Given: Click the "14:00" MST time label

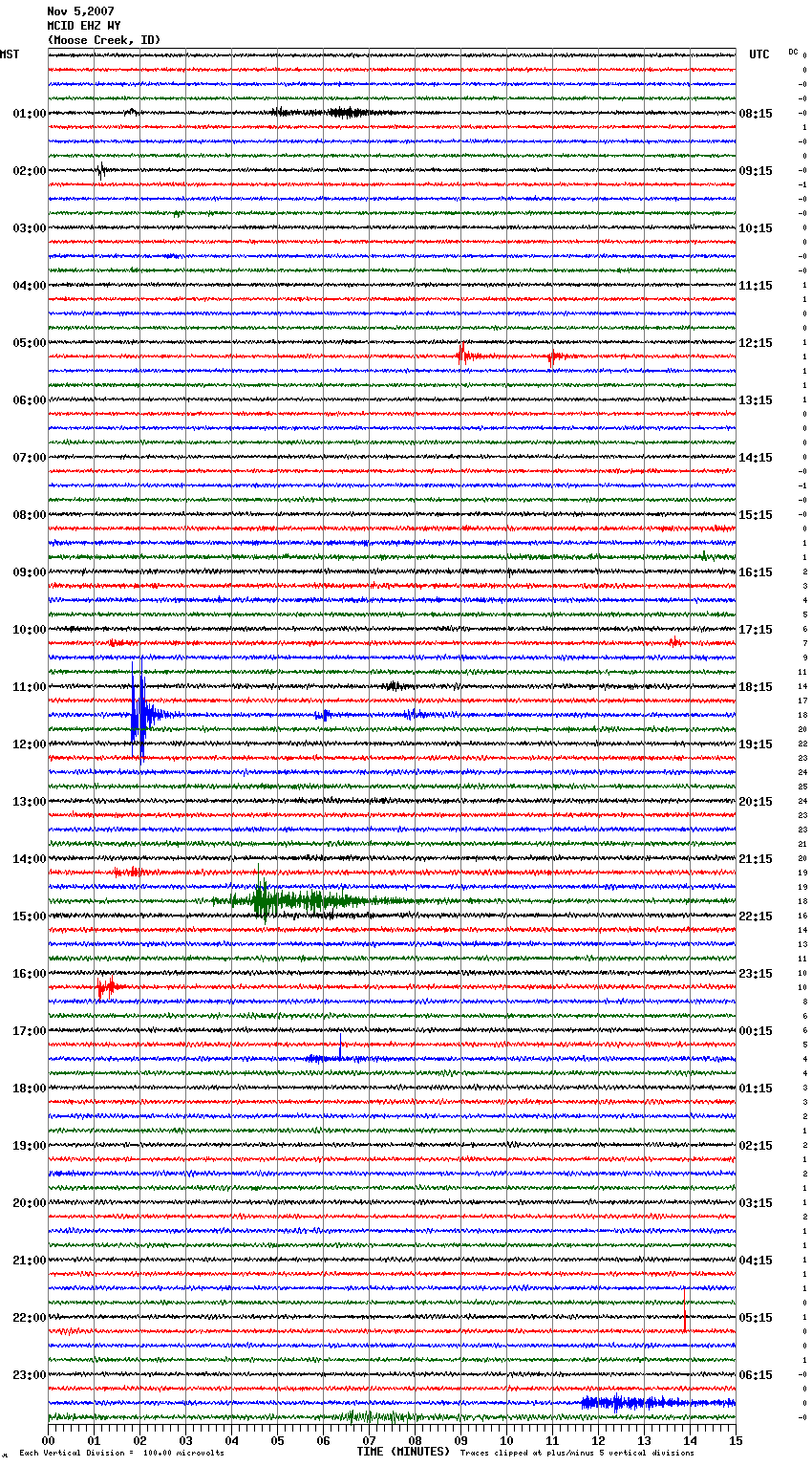Looking at the screenshot, I should tap(30, 859).
